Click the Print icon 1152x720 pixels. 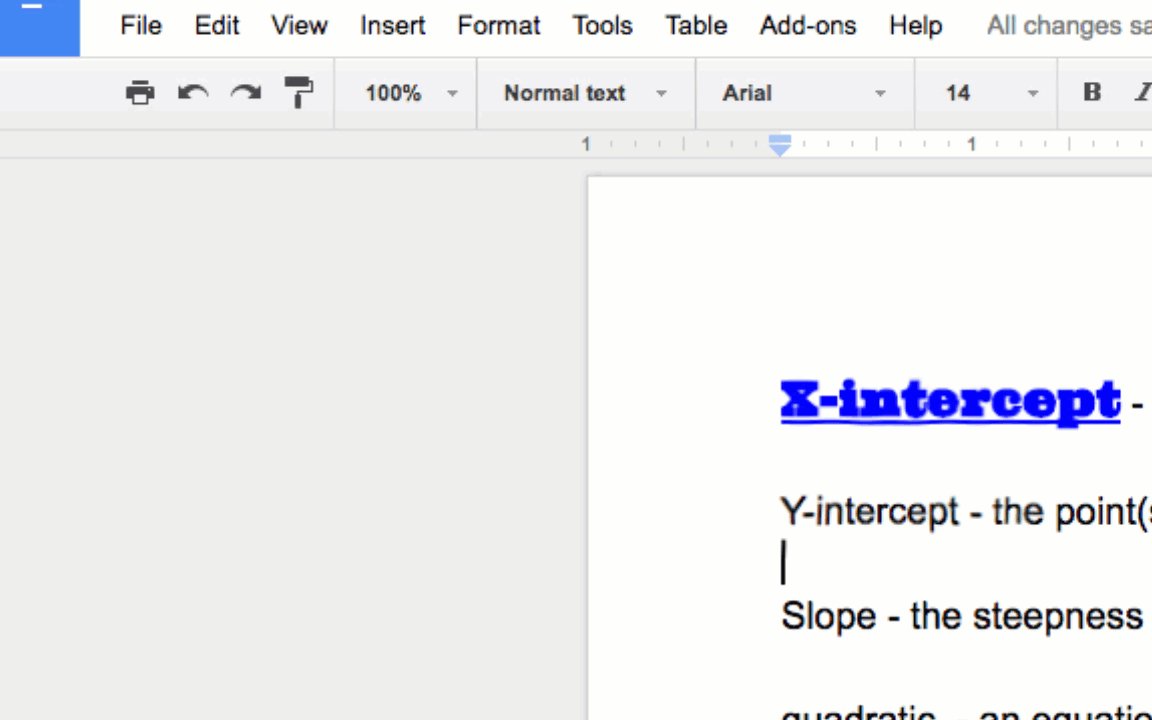coord(140,93)
